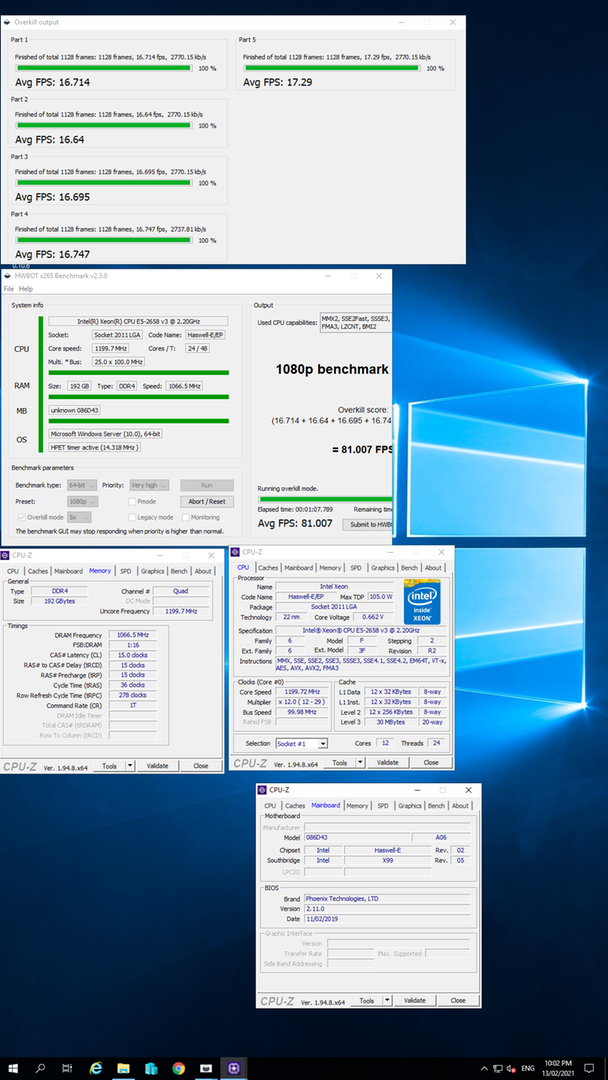Open Memory tab in Mainboard CPU-Z window

pyautogui.click(x=357, y=805)
